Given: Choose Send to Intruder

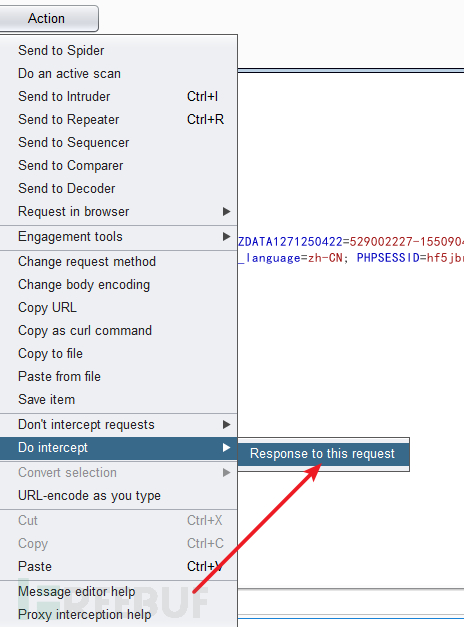Looking at the screenshot, I should coord(118,96).
